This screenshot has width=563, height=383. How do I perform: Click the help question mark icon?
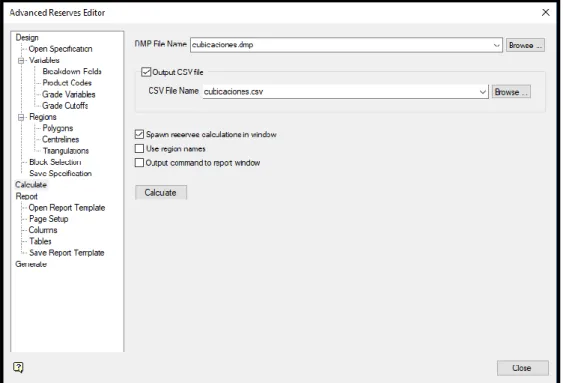(18, 367)
